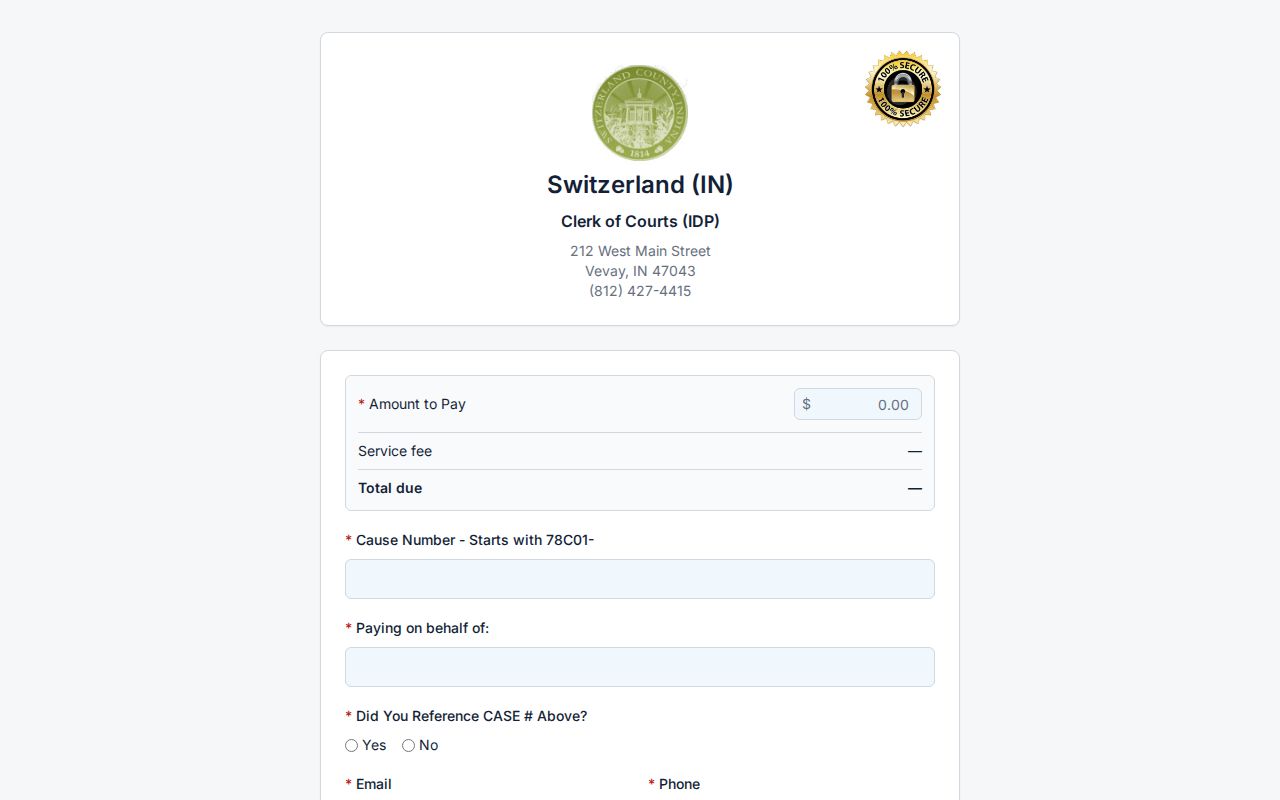This screenshot has width=1280, height=800.
Task: Click the Amount to Pay field
Action: point(858,404)
